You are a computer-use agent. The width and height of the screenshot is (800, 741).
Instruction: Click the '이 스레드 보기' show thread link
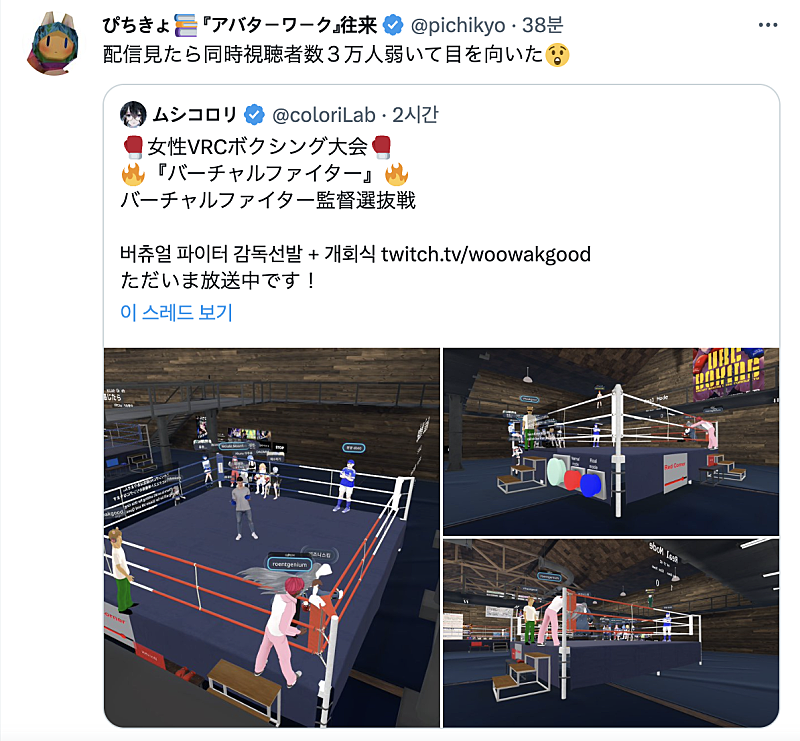[x=176, y=312]
